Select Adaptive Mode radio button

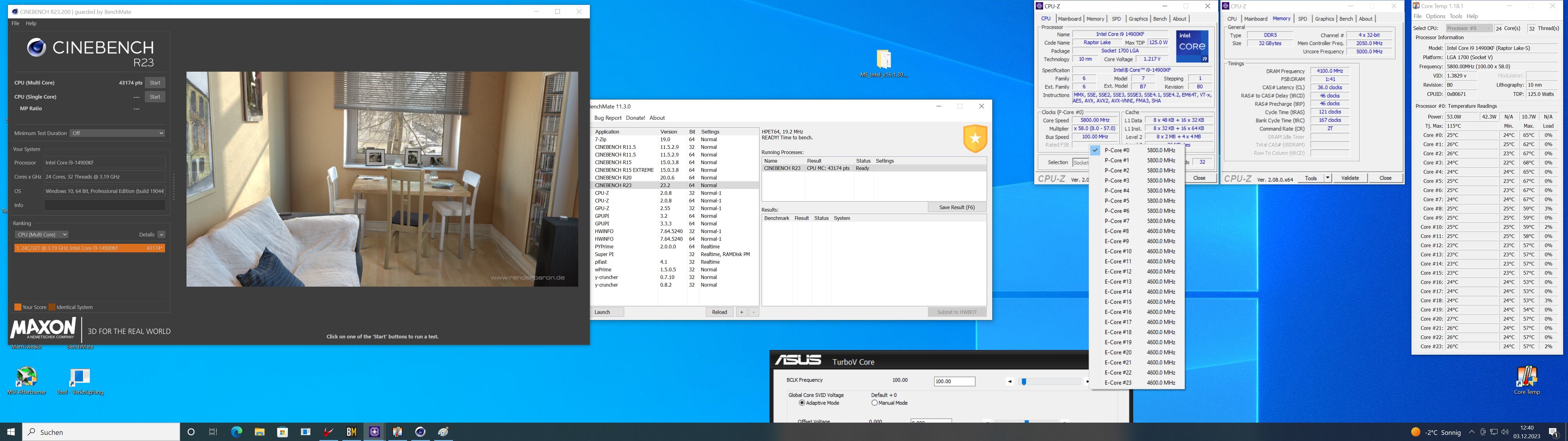pyautogui.click(x=802, y=403)
